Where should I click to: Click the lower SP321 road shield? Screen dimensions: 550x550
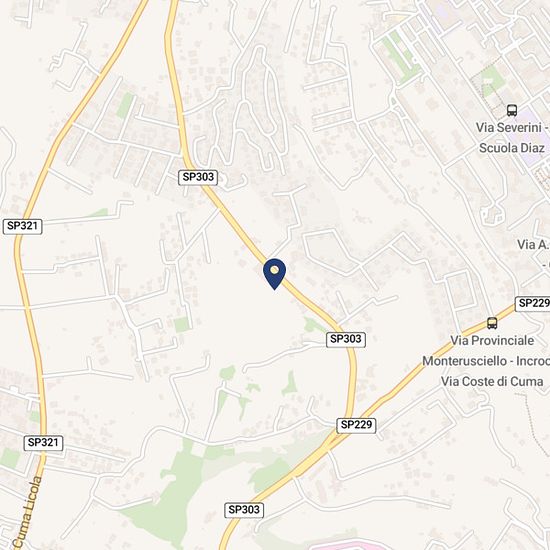tap(43, 443)
